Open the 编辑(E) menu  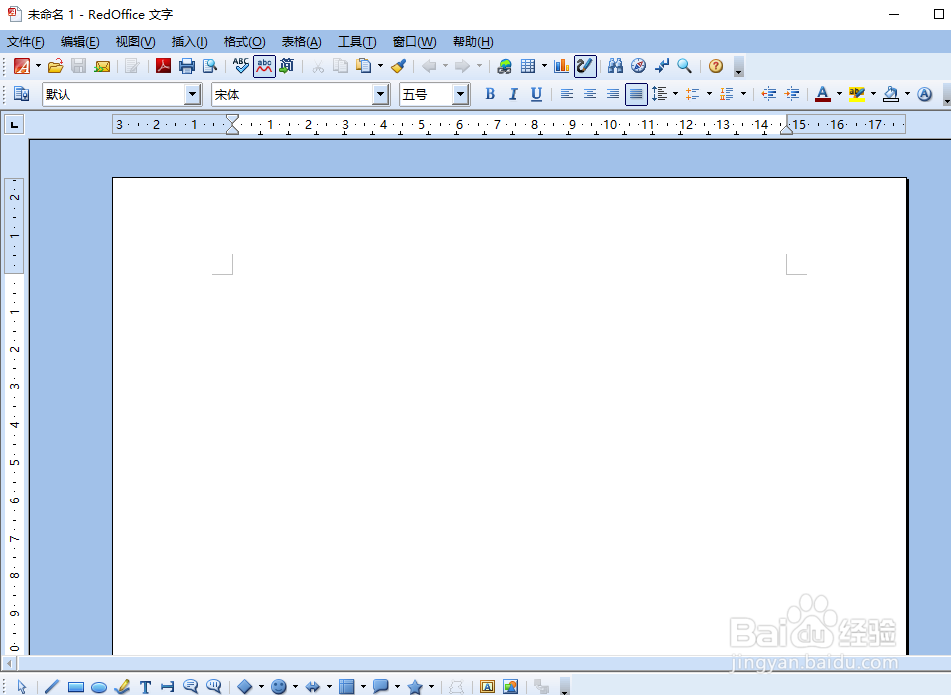click(x=80, y=42)
